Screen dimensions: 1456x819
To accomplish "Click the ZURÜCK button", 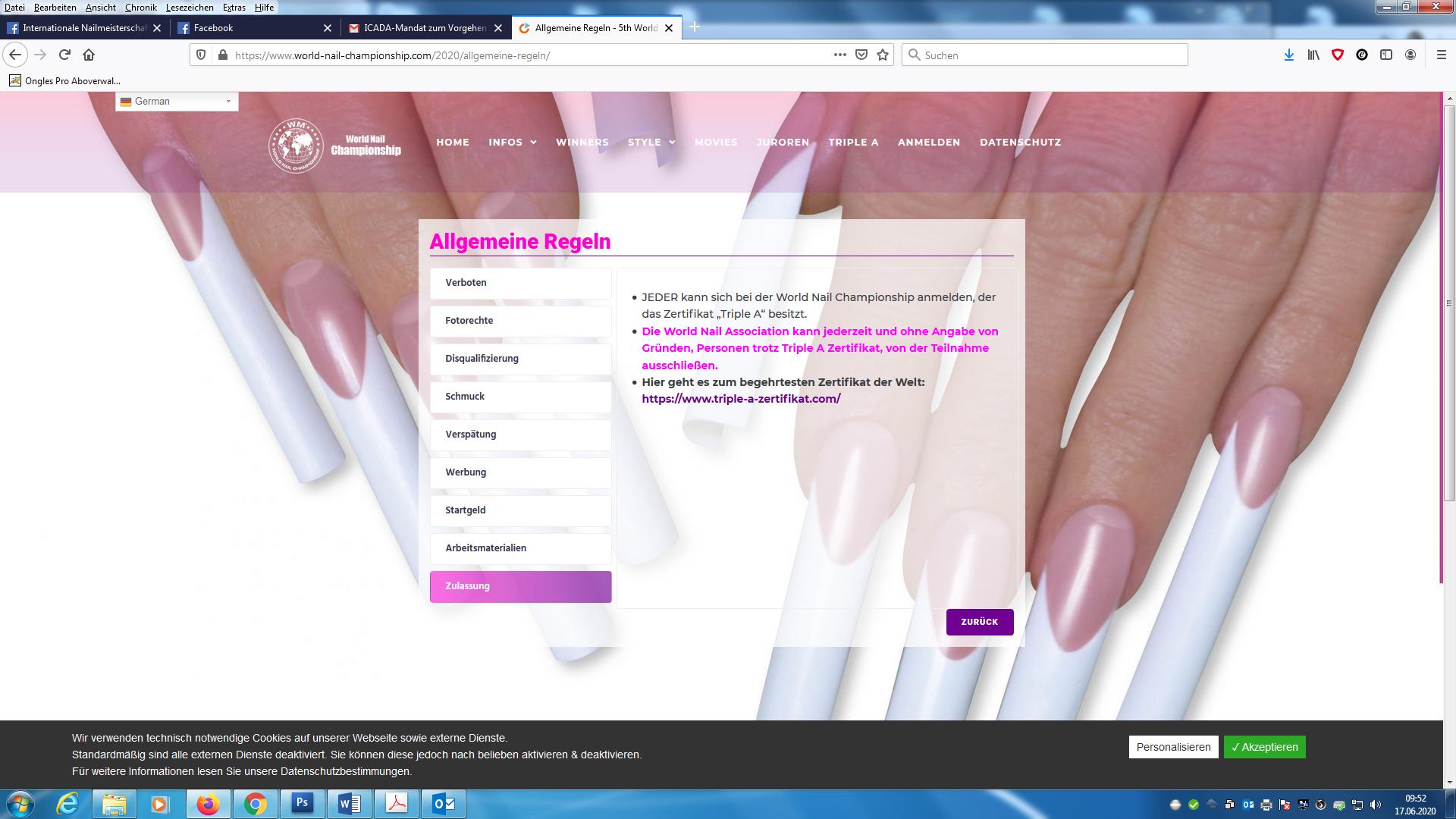I will pos(979,622).
